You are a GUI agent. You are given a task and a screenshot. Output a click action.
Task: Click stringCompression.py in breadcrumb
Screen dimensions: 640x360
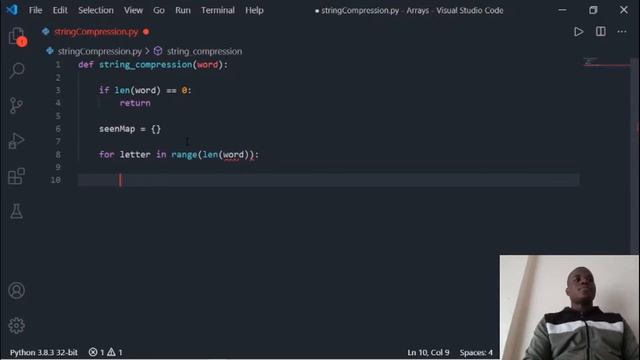click(100, 51)
